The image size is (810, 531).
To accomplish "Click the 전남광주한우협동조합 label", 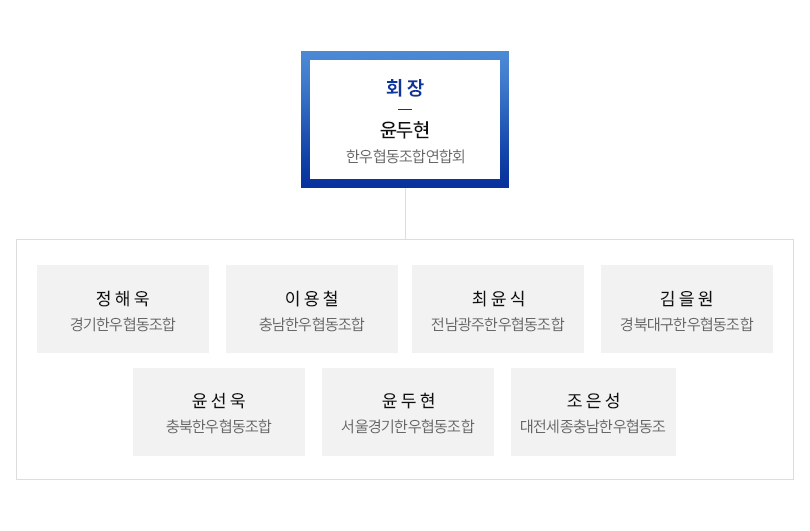I will [x=497, y=324].
